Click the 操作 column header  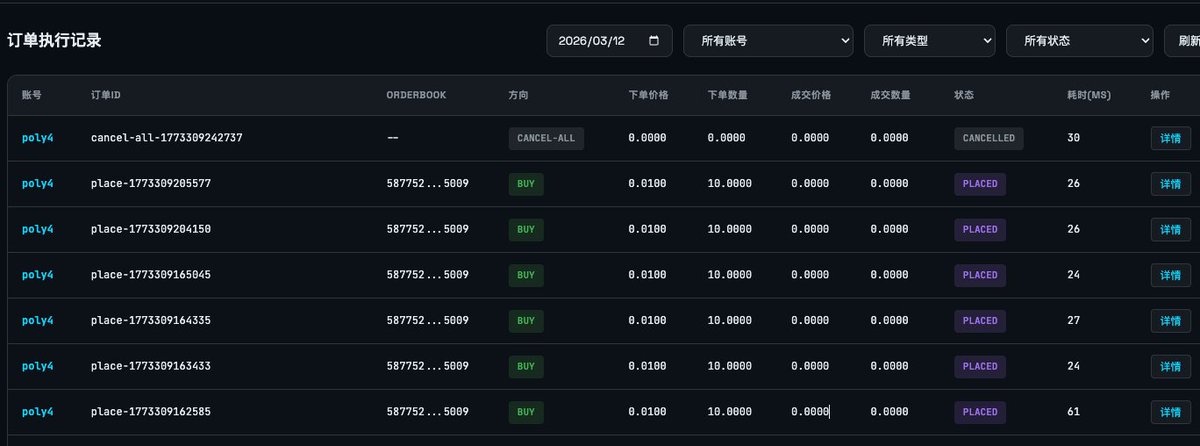tap(1160, 95)
